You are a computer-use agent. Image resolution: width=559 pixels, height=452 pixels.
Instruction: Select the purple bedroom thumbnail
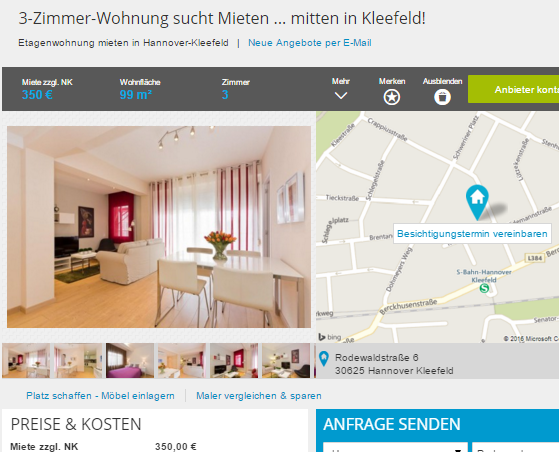[x=130, y=360]
